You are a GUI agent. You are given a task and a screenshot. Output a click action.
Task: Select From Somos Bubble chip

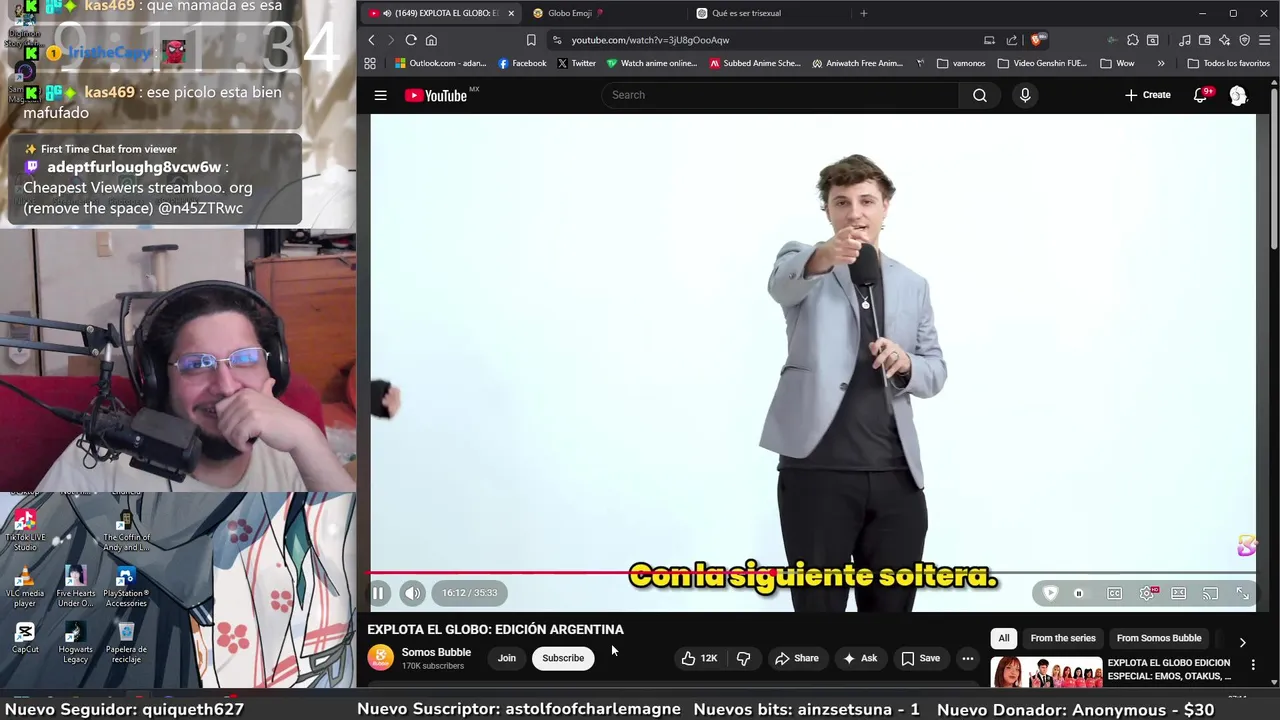pos(1159,638)
